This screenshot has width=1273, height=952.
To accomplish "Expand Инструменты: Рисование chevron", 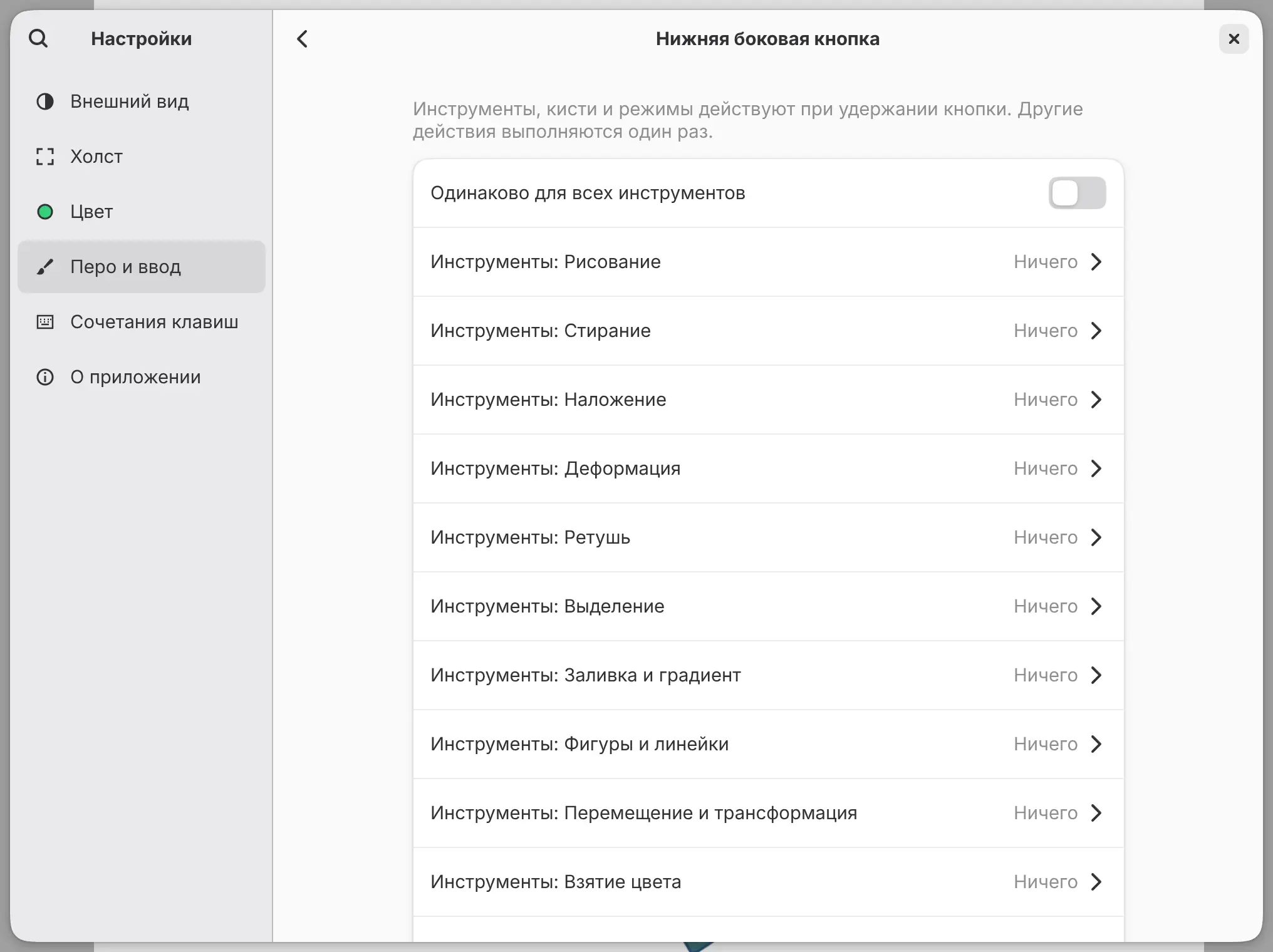I will (x=1096, y=262).
